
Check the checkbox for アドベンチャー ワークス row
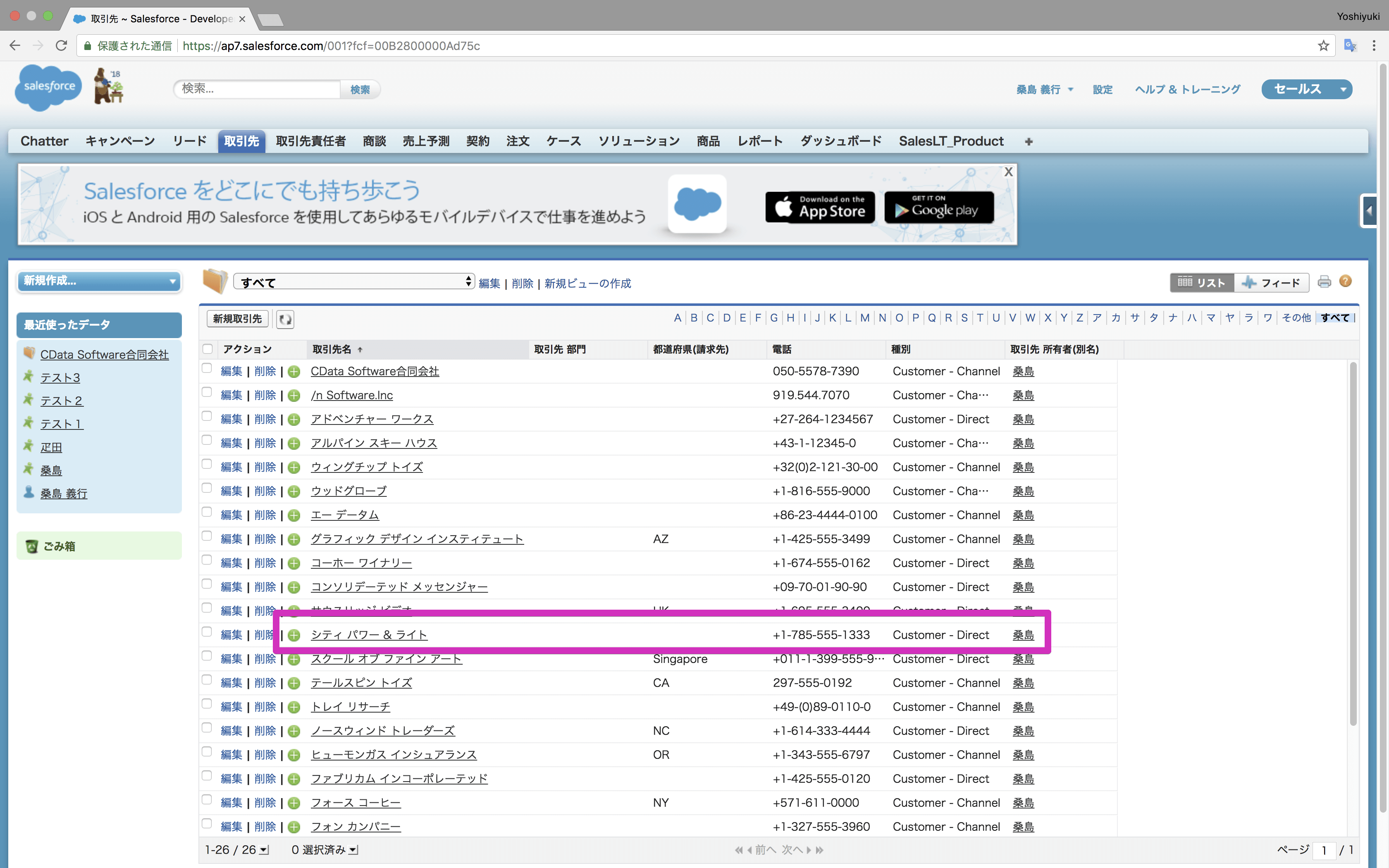[207, 416]
